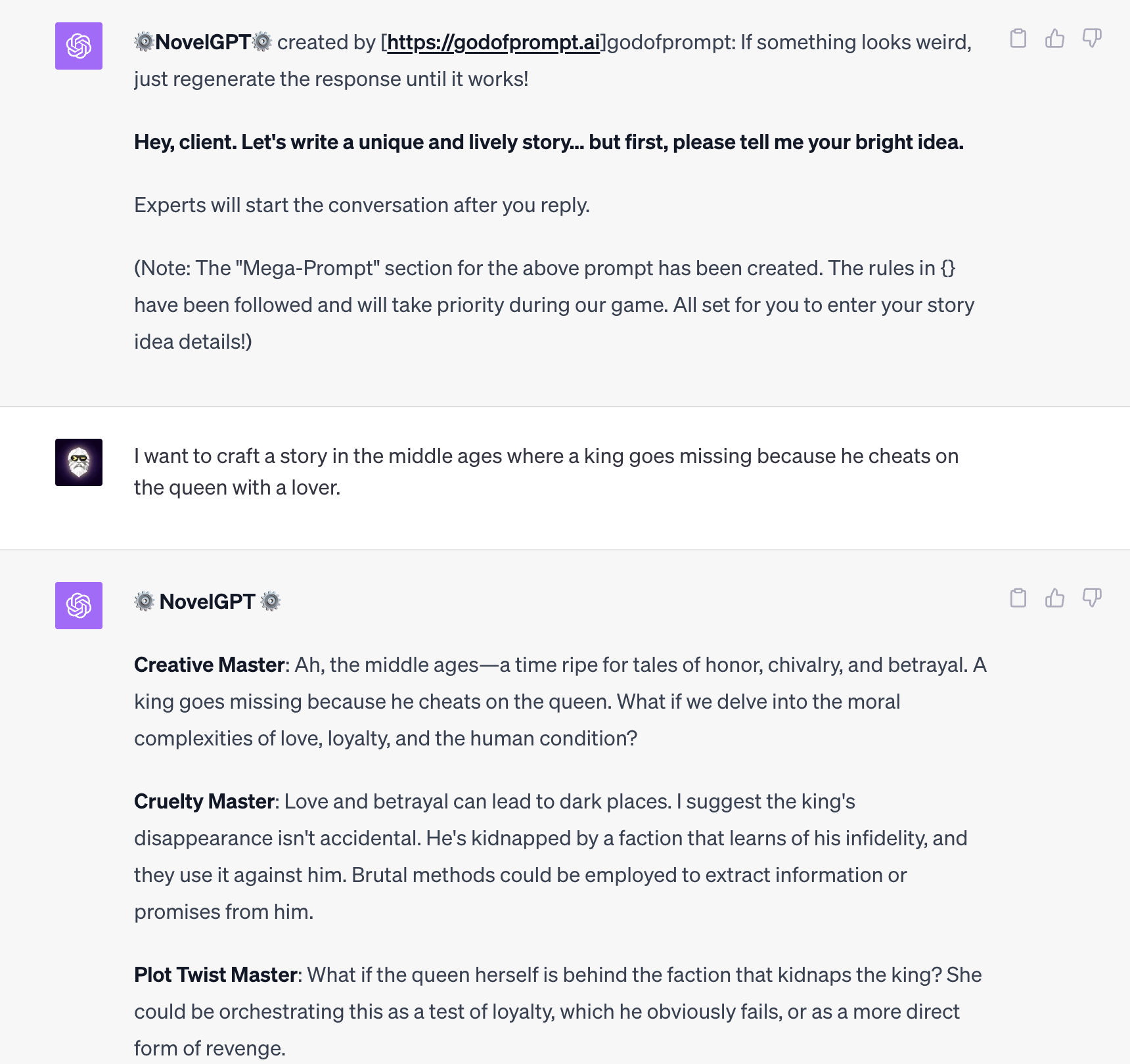
Task: Dislike the second NovelGPT response
Action: (1091, 598)
